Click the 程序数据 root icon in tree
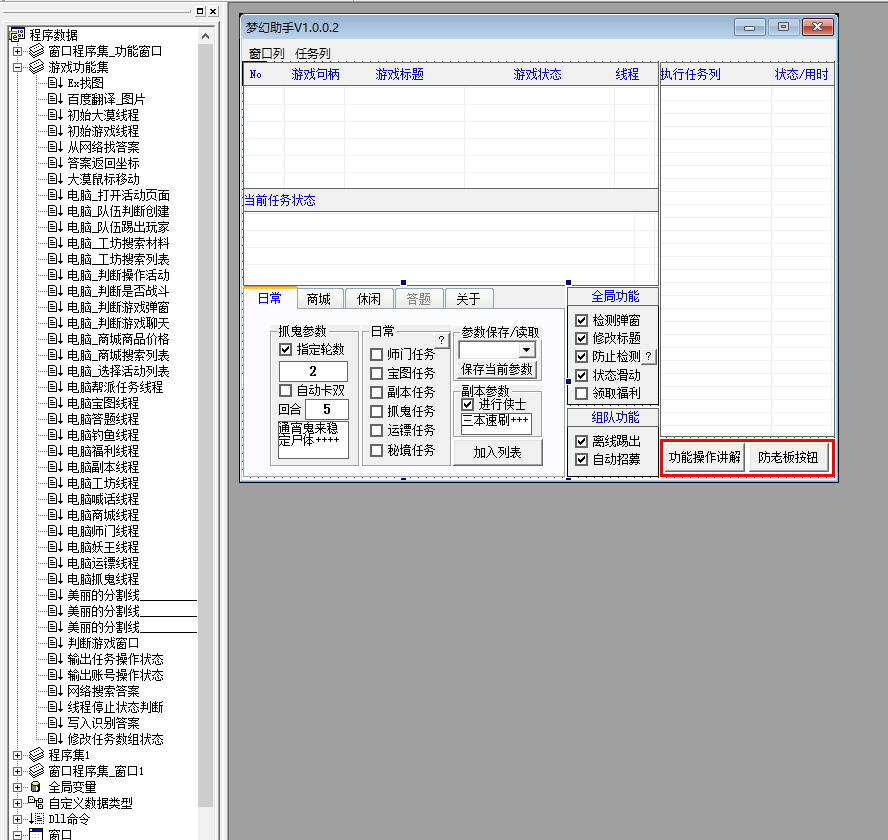 click(x=16, y=35)
